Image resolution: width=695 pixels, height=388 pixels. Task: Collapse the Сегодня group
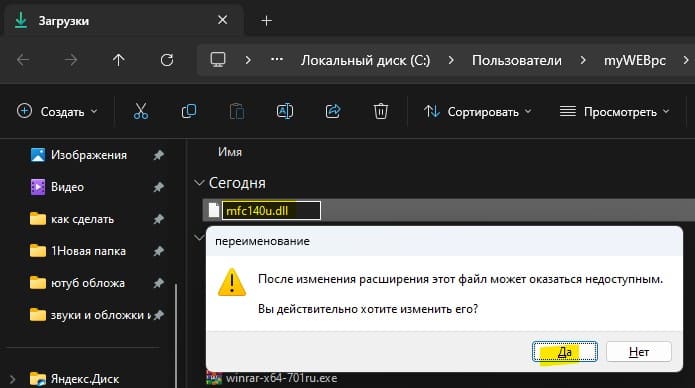coord(199,183)
